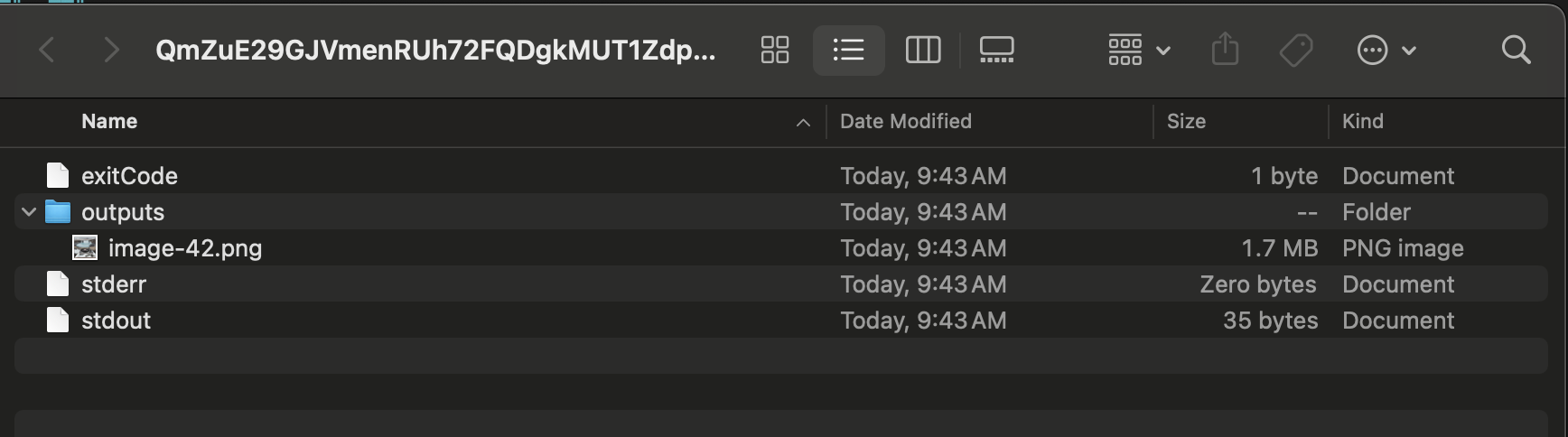The width and height of the screenshot is (1568, 437).
Task: Select the stderr file icon
Action: click(x=58, y=284)
